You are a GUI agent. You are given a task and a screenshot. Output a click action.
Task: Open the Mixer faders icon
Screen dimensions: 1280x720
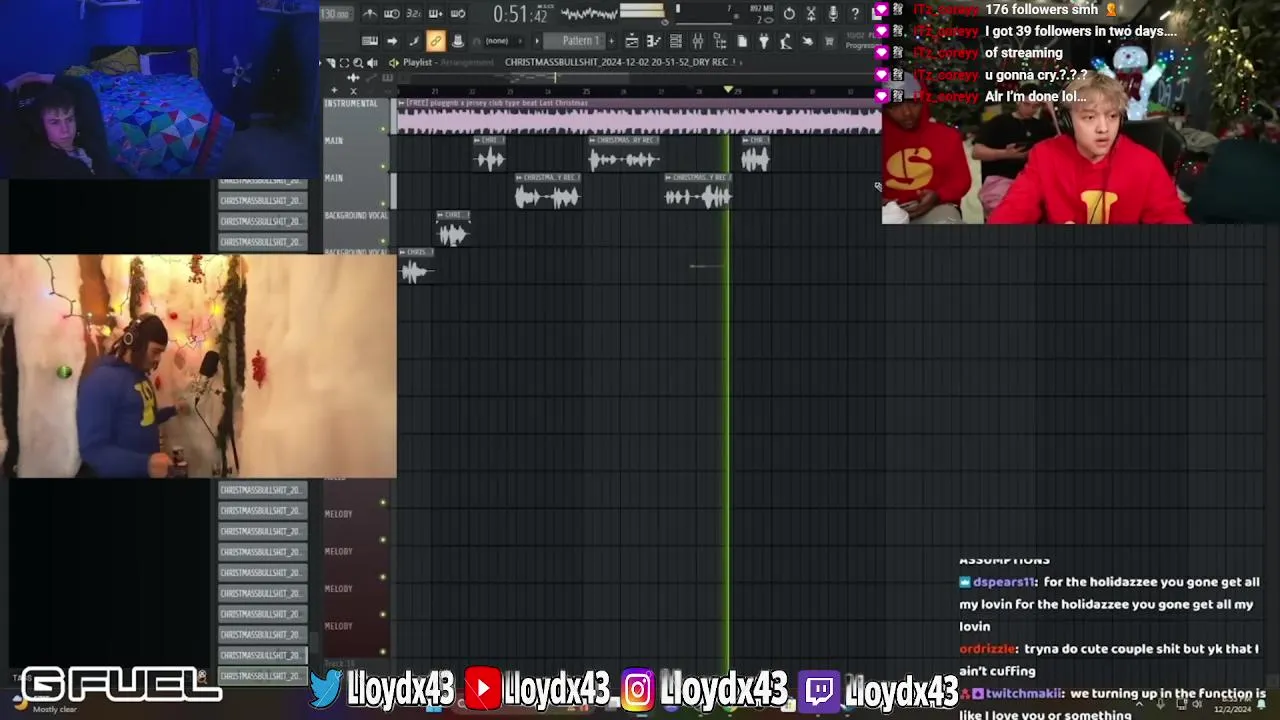[x=698, y=41]
